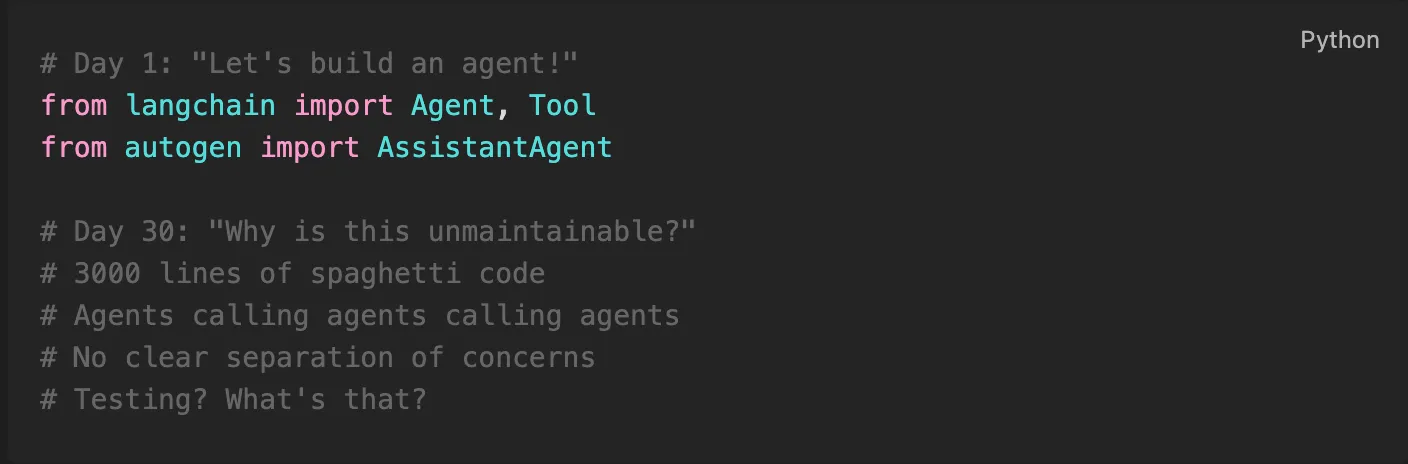
Task: Click the capitalized "Agents" starting the comment
Action: [124, 315]
